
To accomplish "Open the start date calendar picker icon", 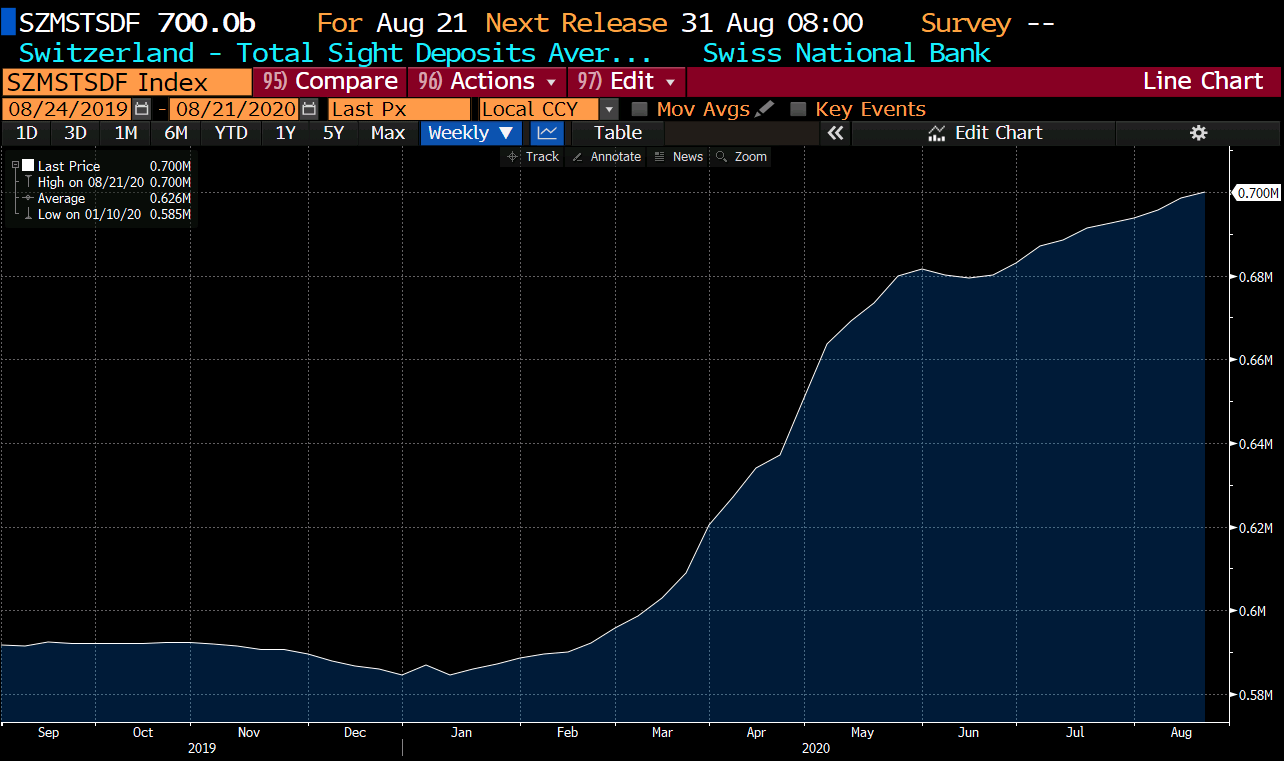I will point(142,109).
